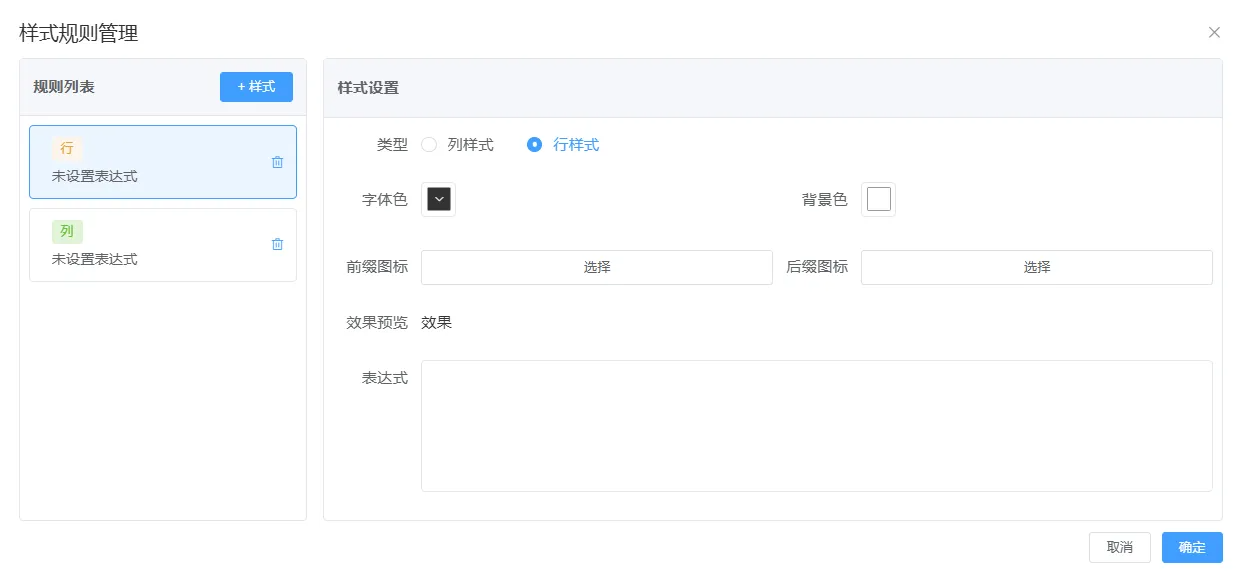The height and width of the screenshot is (585, 1240).
Task: Click the + 样式 button
Action: [256, 87]
